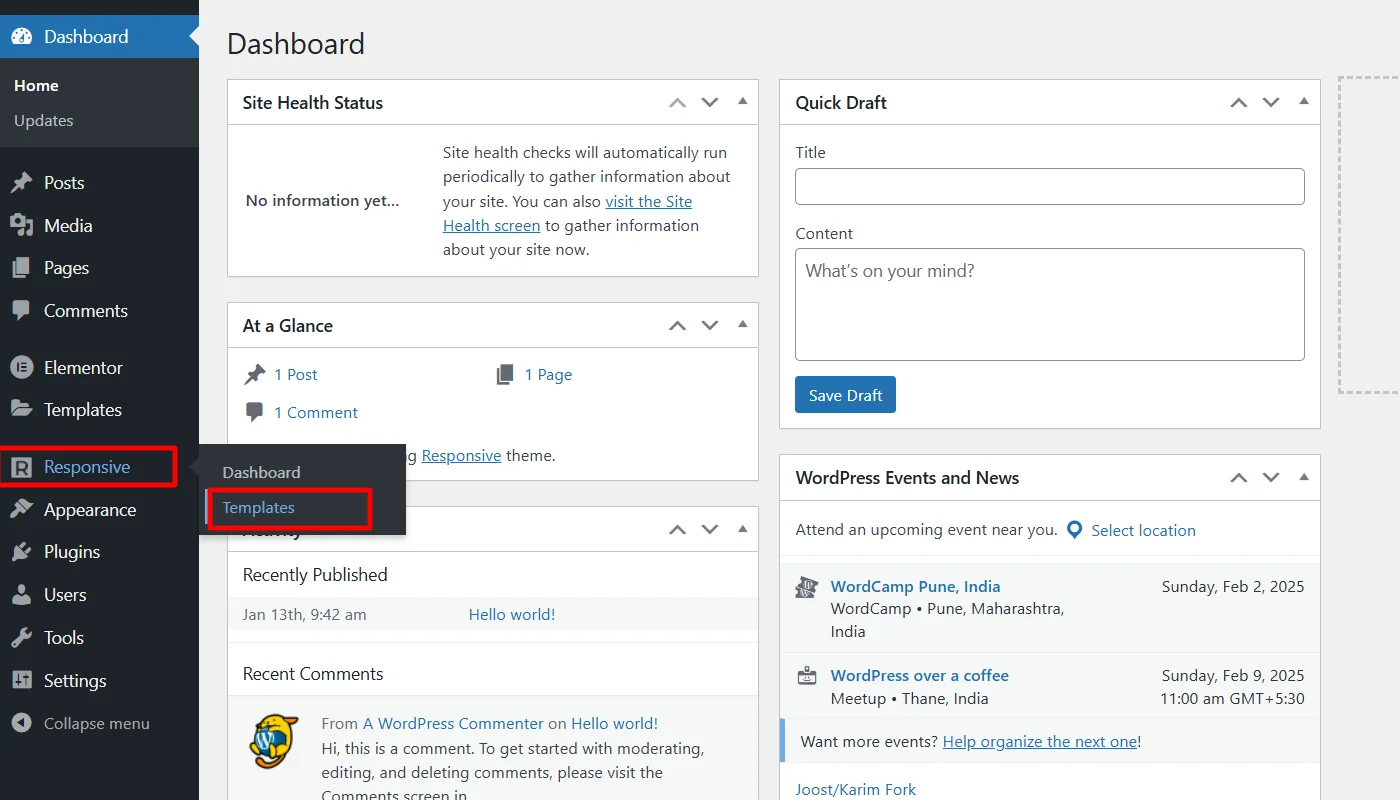The width and height of the screenshot is (1400, 800).
Task: Click the Save Draft button
Action: [845, 395]
